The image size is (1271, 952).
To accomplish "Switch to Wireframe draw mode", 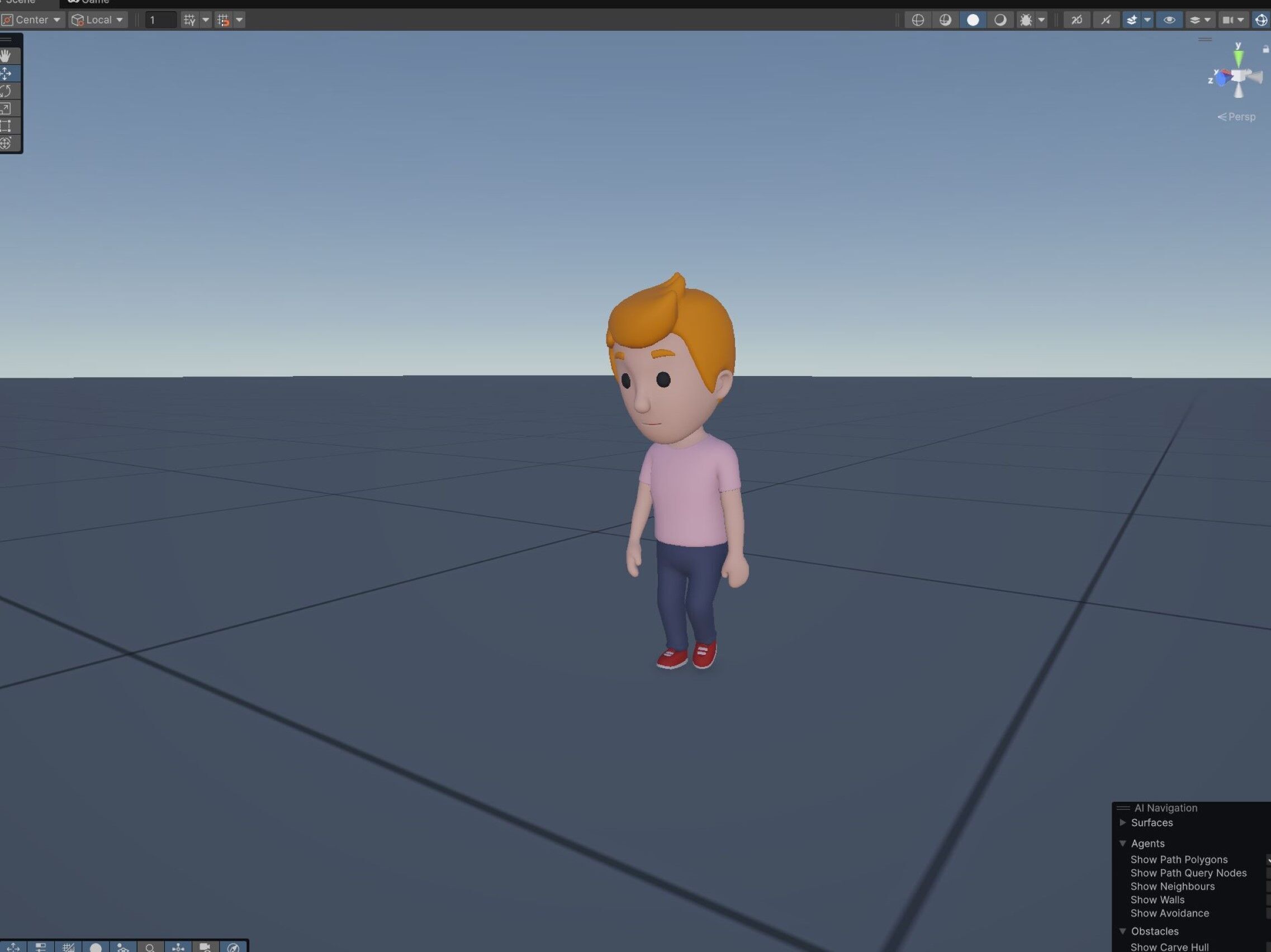I will 918,20.
